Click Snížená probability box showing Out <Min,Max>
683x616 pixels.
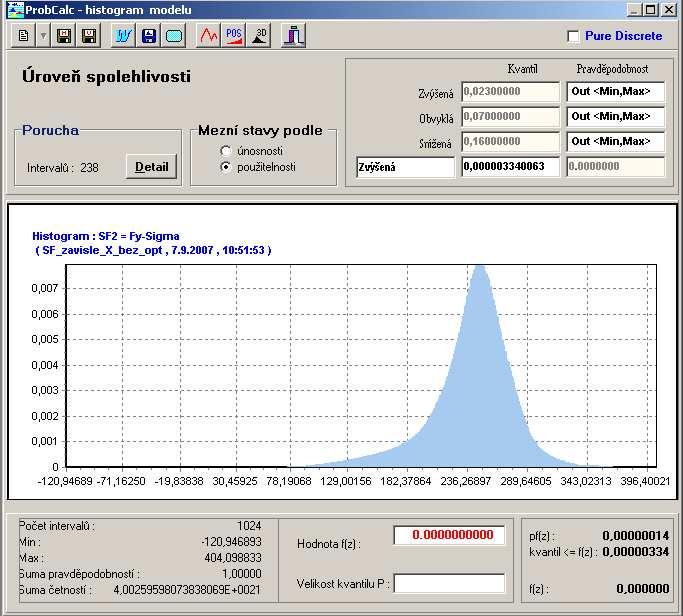(616, 141)
